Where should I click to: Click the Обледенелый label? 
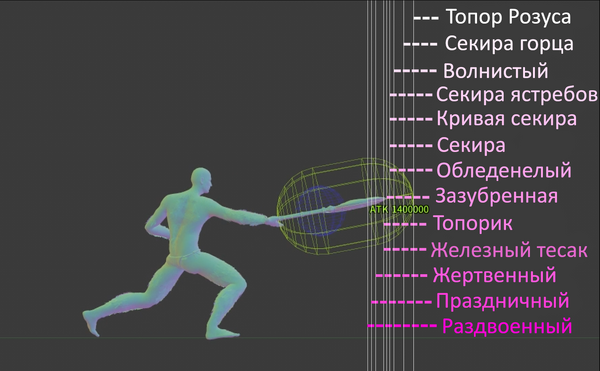pos(504,170)
